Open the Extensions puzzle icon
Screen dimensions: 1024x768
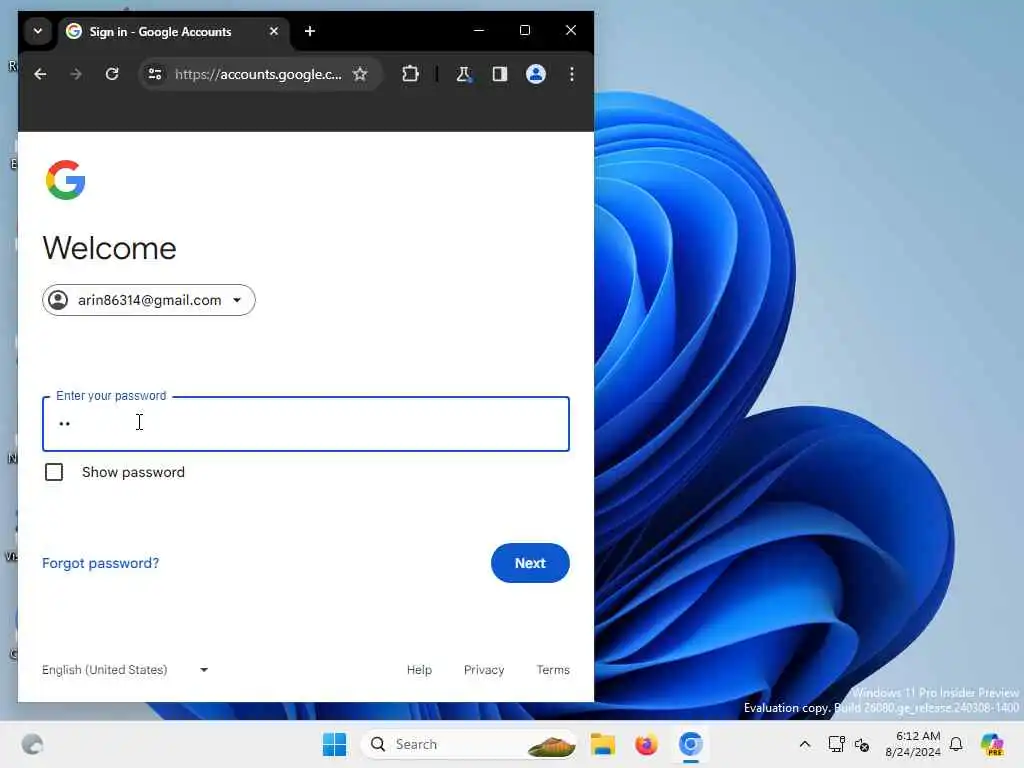(x=410, y=74)
